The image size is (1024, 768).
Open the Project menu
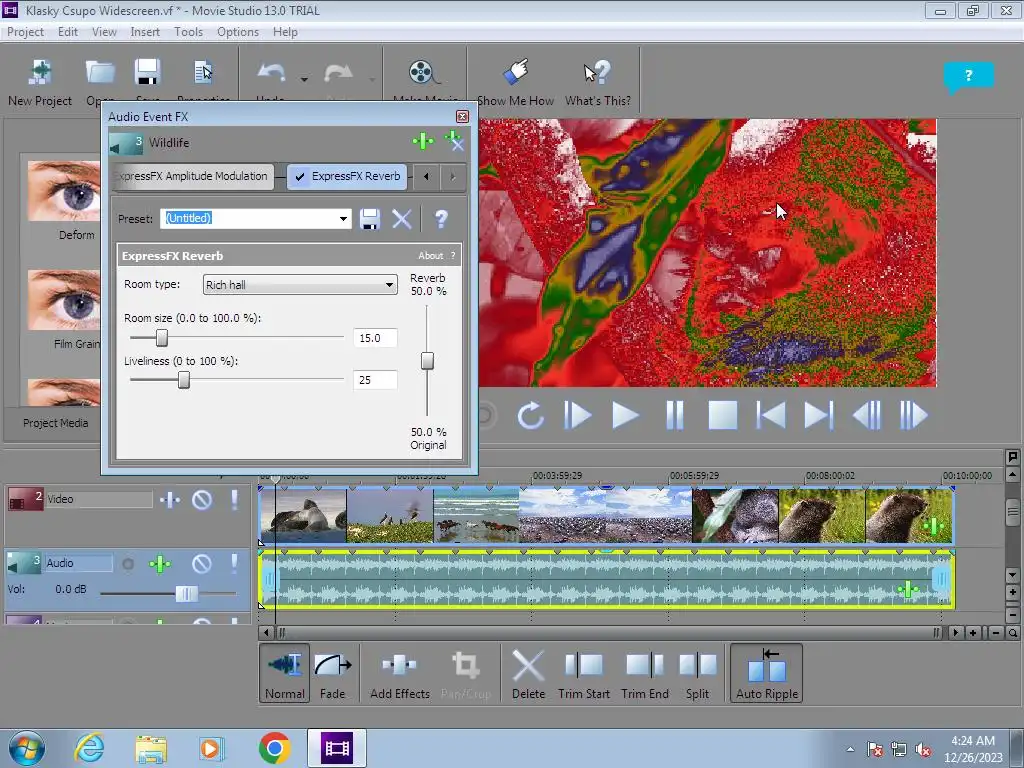[x=25, y=32]
